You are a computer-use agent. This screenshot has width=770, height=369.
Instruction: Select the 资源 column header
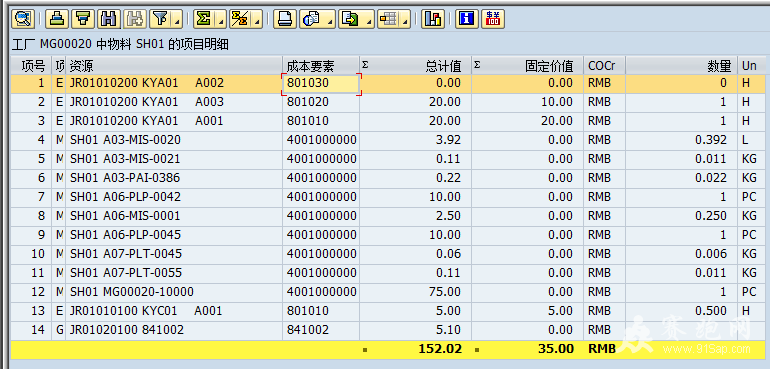click(174, 65)
